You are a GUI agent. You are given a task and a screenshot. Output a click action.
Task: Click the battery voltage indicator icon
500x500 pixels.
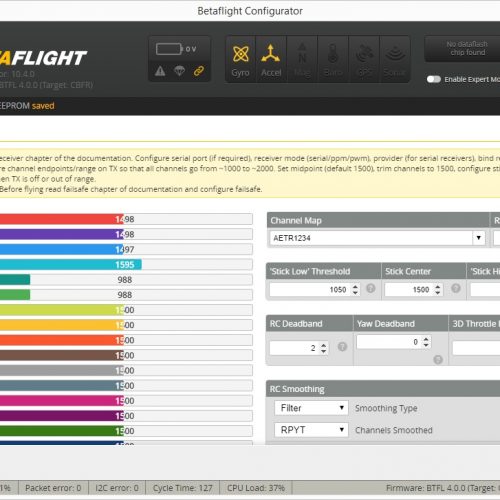coord(169,49)
